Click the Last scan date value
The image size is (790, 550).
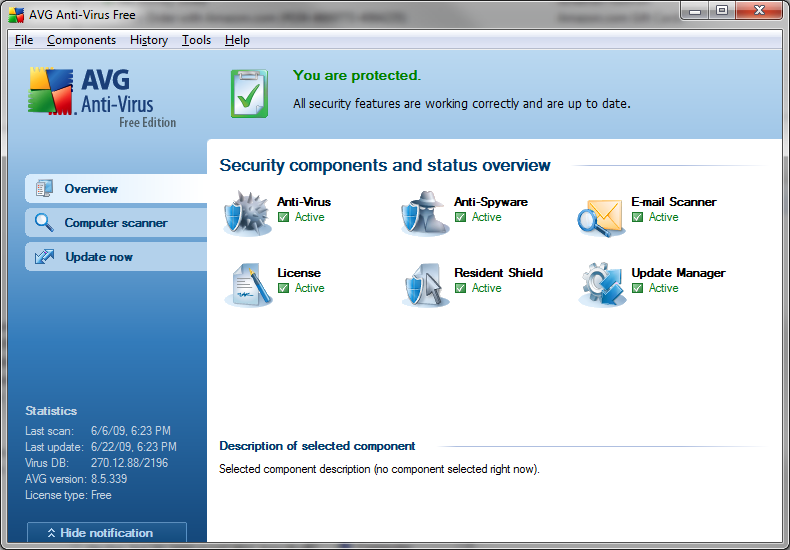pos(130,431)
